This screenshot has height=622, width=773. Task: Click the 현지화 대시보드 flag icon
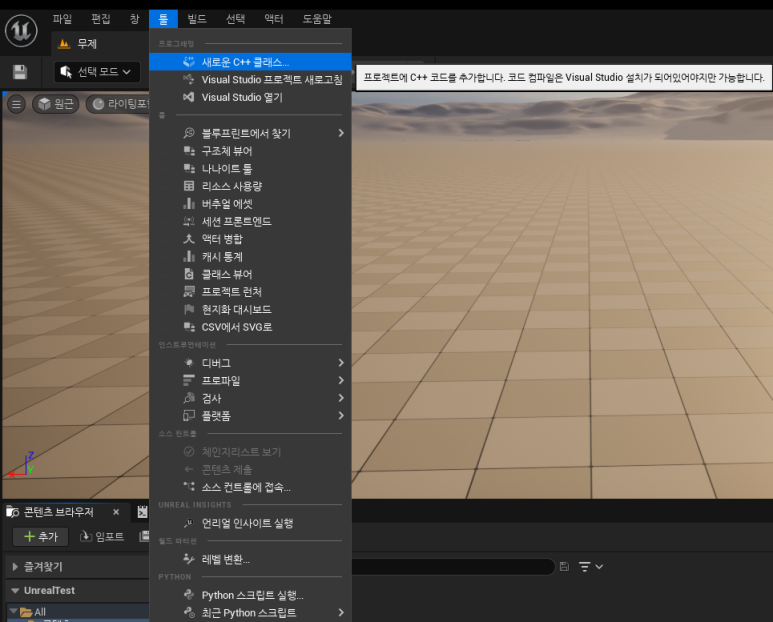(189, 310)
